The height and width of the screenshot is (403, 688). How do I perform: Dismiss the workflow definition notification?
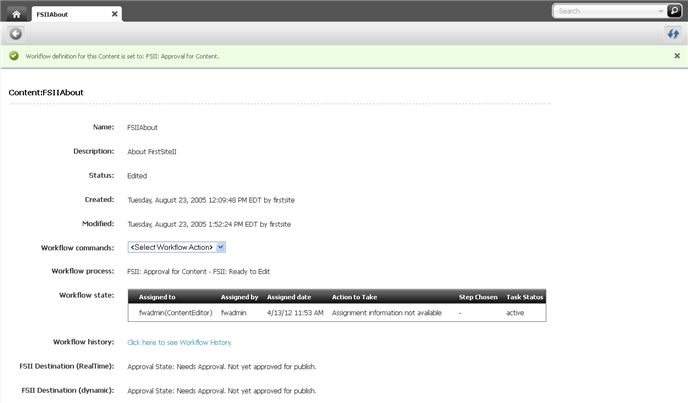point(677,56)
